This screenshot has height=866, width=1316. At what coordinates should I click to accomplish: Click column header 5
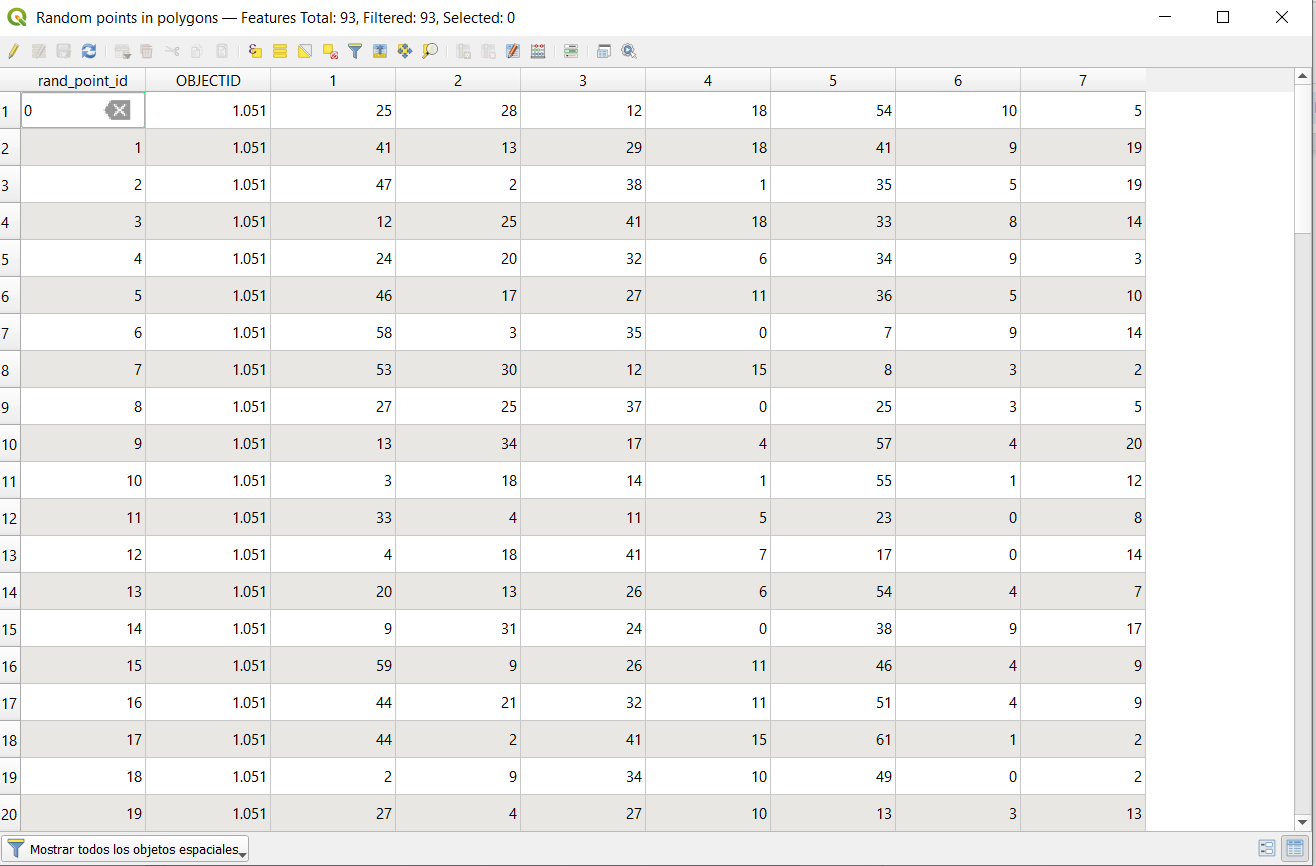tap(833, 80)
